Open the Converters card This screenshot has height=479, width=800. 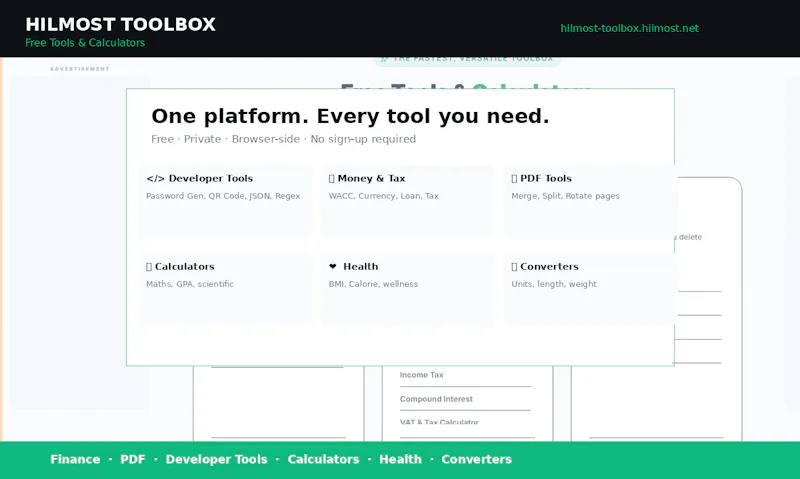(x=590, y=288)
